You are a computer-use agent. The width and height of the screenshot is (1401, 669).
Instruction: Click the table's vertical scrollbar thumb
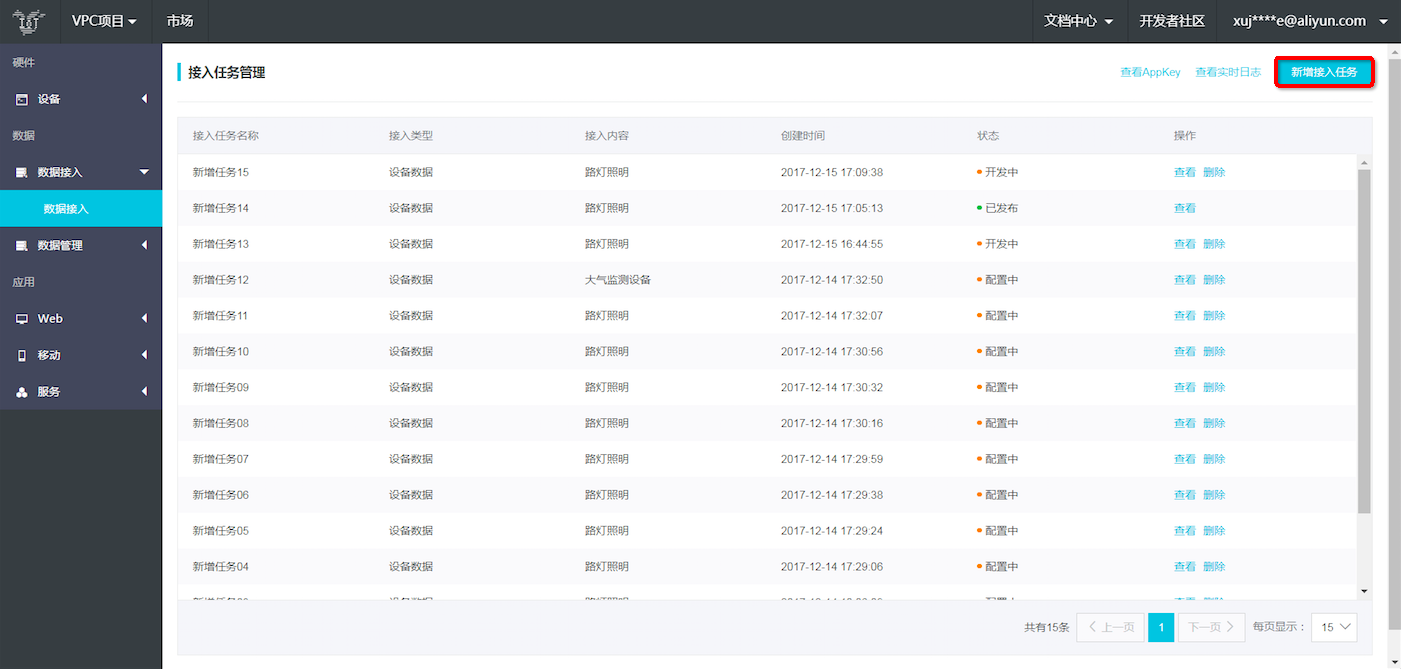1364,341
